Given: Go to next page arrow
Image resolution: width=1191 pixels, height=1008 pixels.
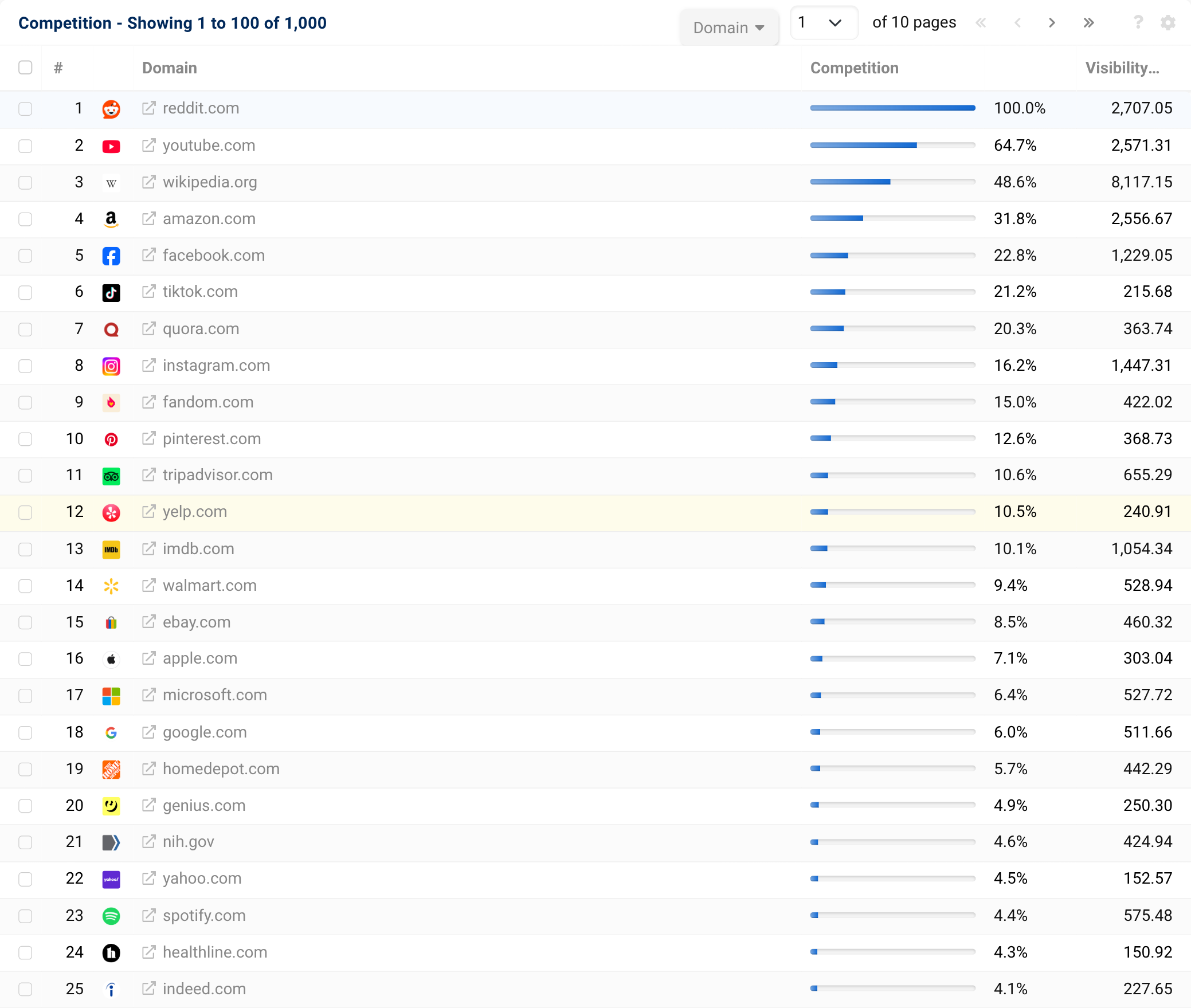Looking at the screenshot, I should [x=1052, y=22].
